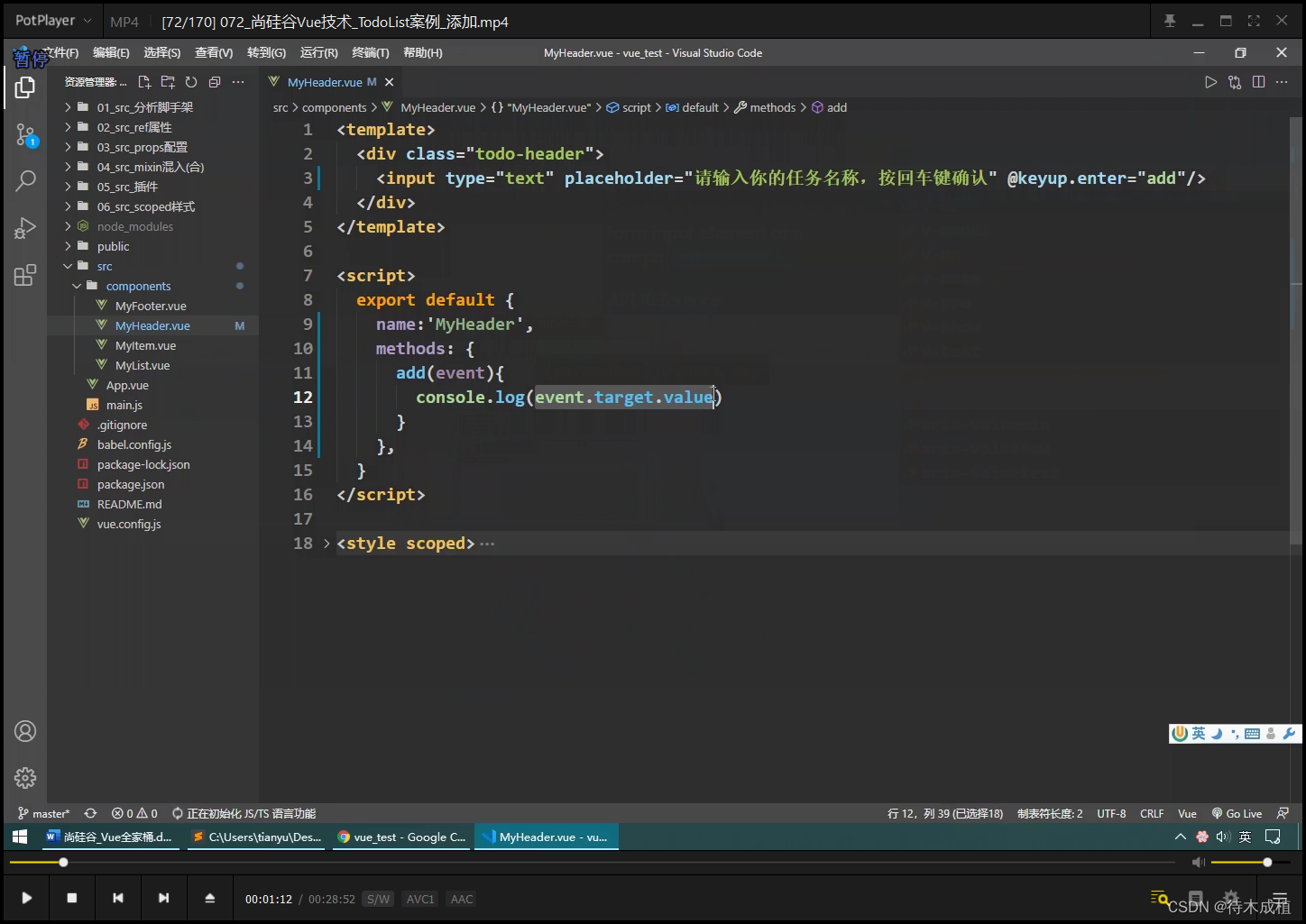Screen dimensions: 1306x924
Task: Open the Windows Start menu
Action: point(20,837)
